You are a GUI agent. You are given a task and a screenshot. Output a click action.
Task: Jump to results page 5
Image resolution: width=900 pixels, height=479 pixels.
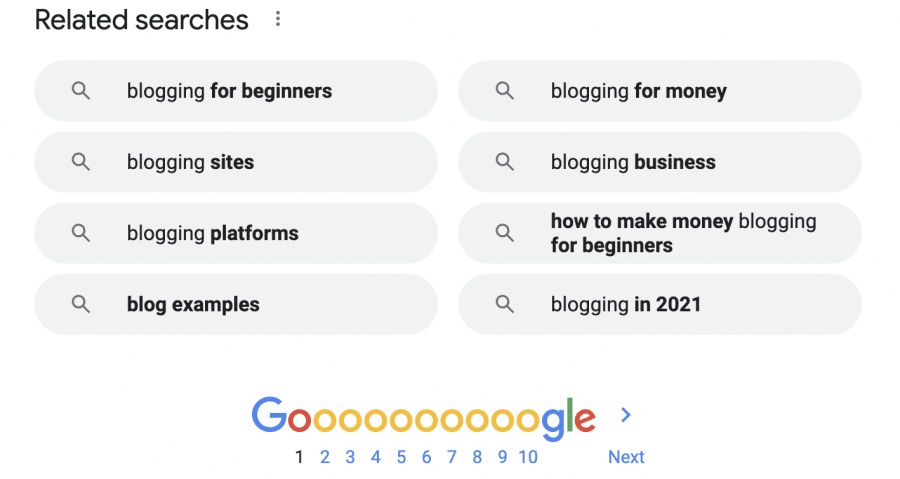point(401,457)
